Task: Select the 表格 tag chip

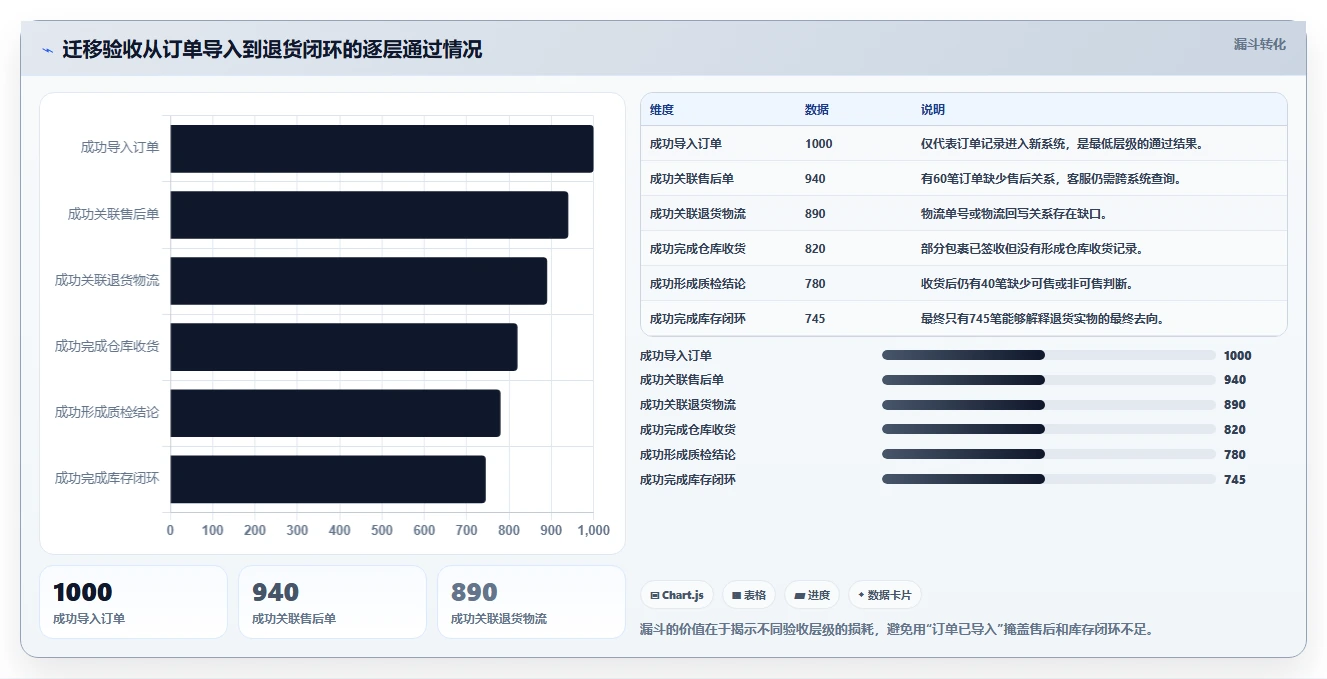Action: (749, 595)
